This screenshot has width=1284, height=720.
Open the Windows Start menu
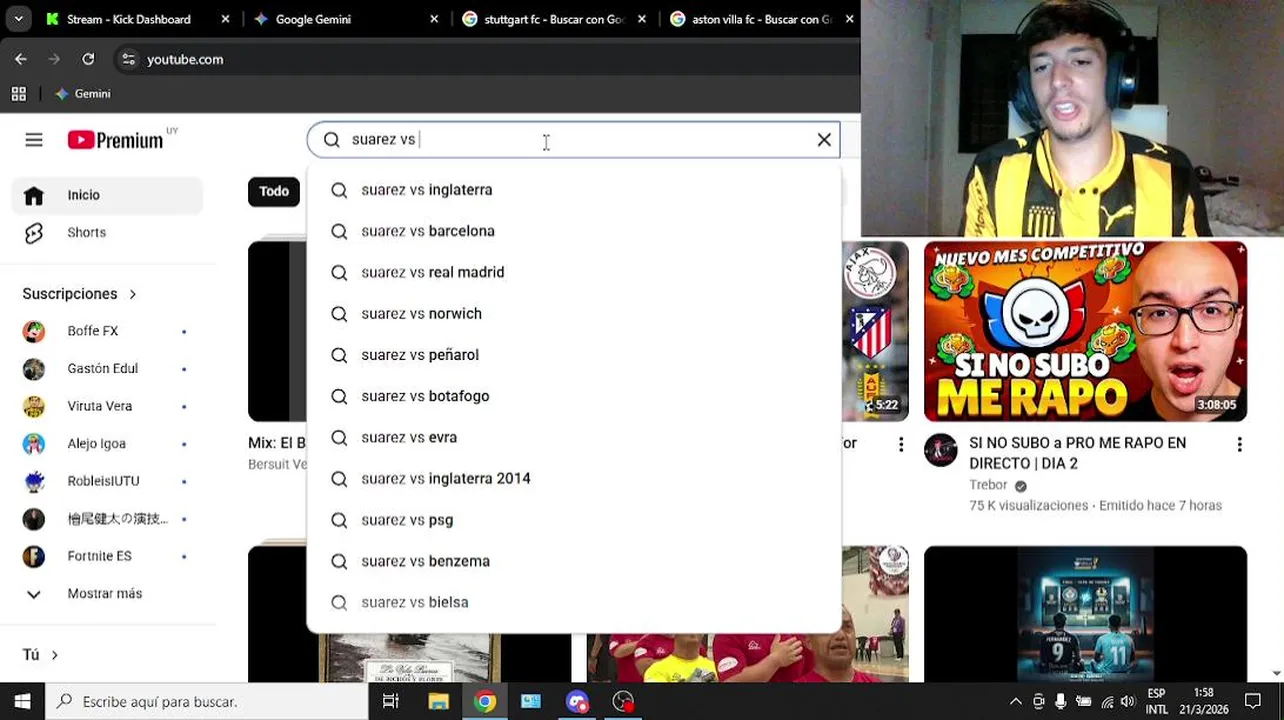22,701
